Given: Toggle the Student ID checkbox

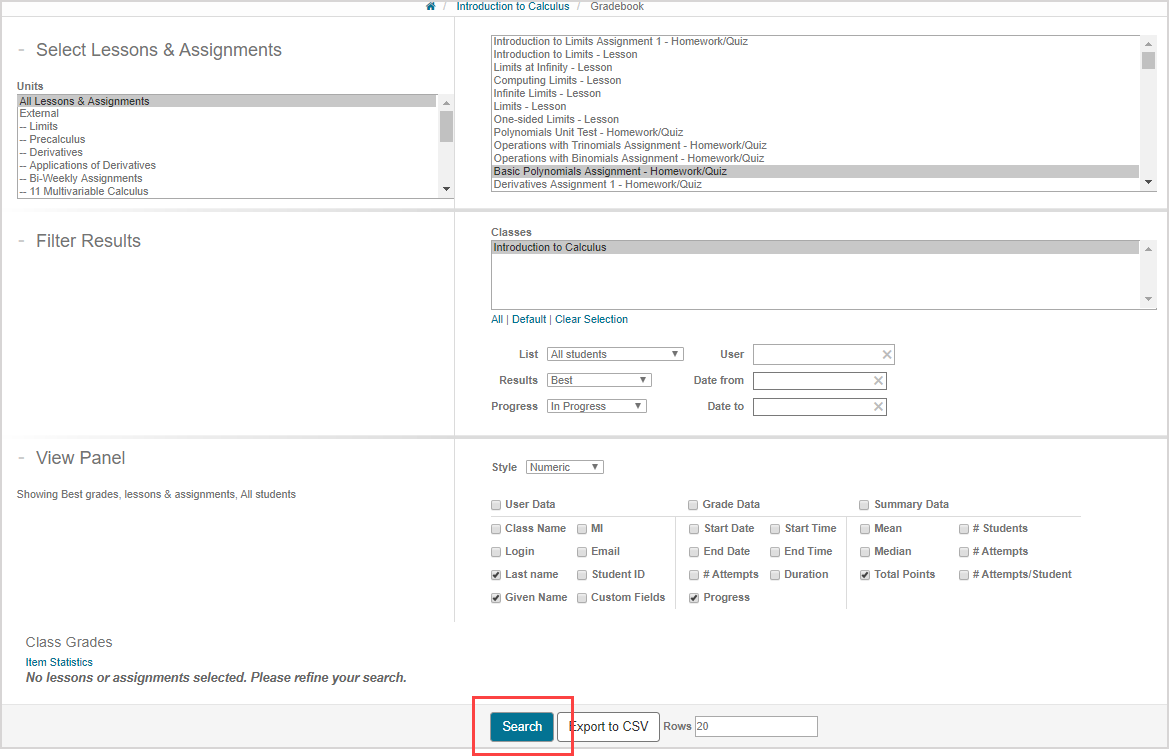Looking at the screenshot, I should (582, 575).
